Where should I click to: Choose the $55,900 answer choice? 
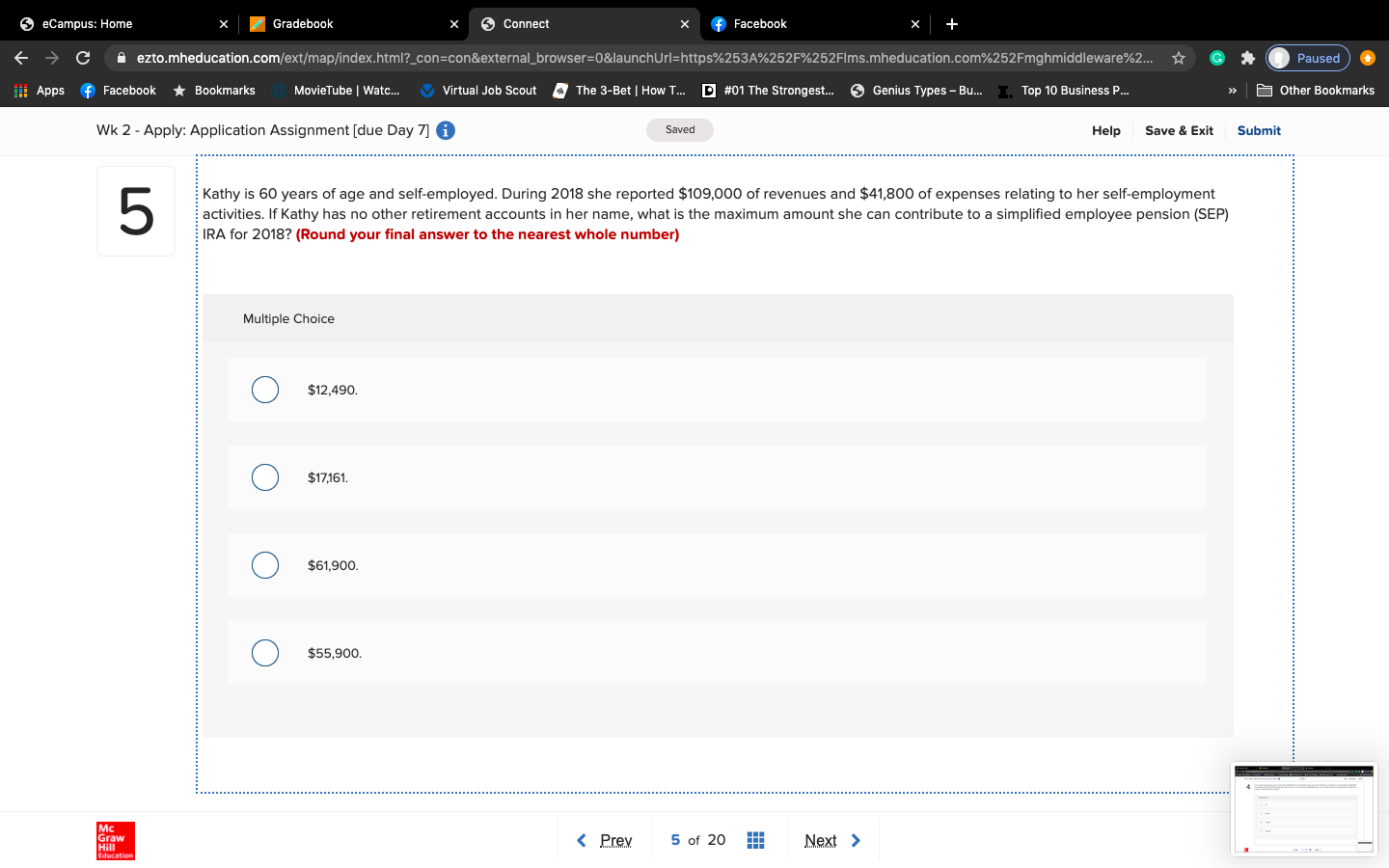point(265,653)
